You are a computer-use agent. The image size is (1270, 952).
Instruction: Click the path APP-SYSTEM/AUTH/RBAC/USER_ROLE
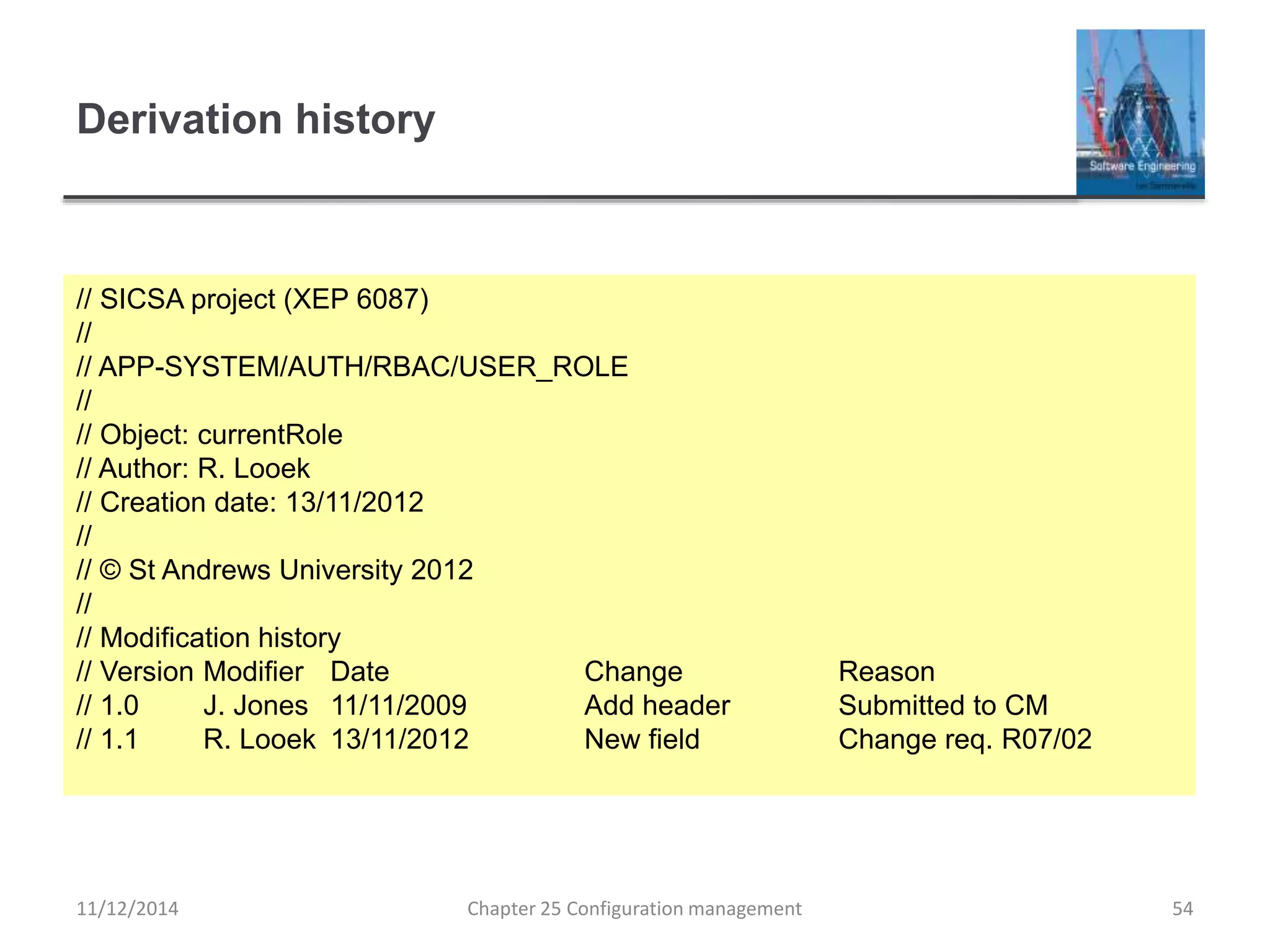[x=363, y=367]
